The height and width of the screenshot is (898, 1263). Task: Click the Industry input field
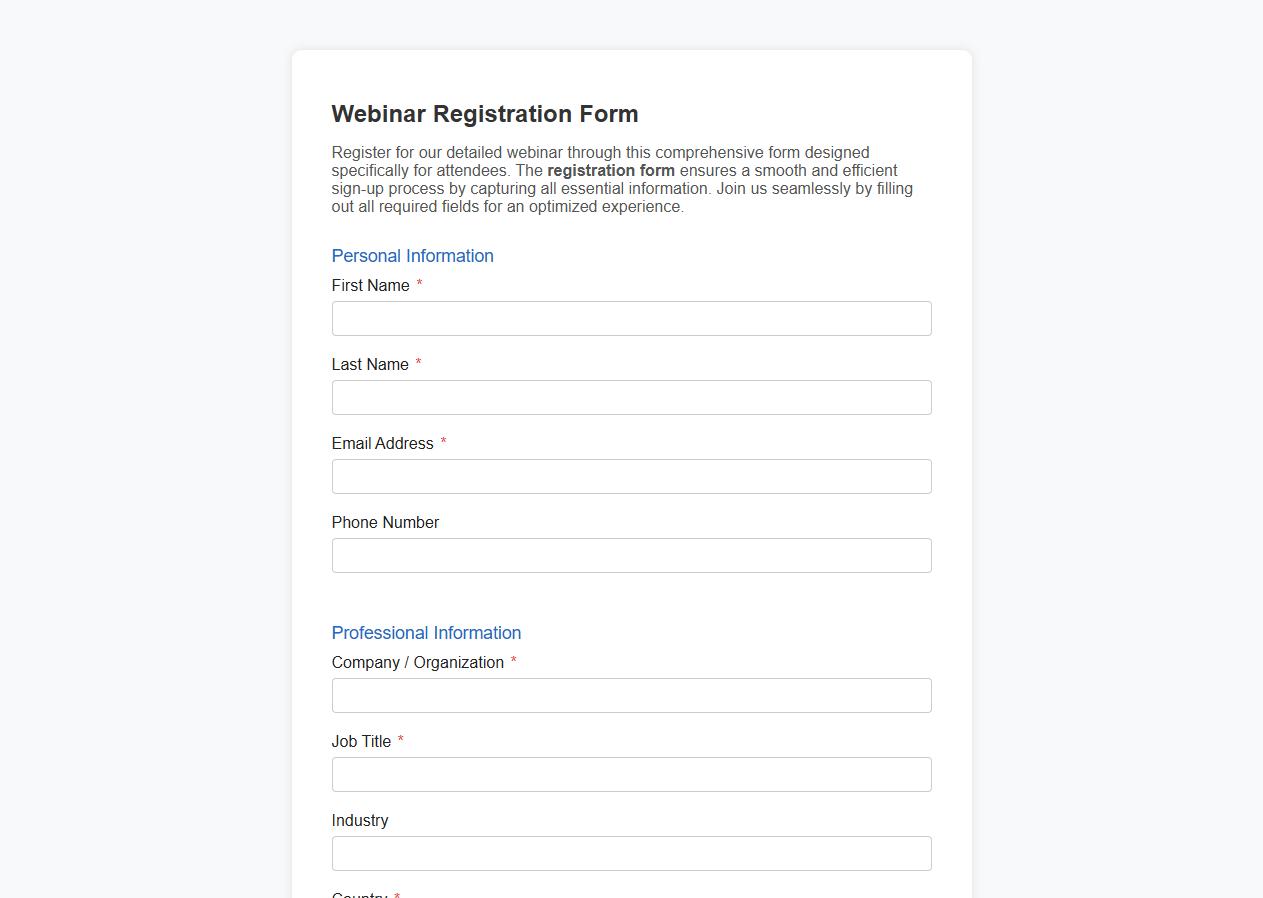[631, 853]
